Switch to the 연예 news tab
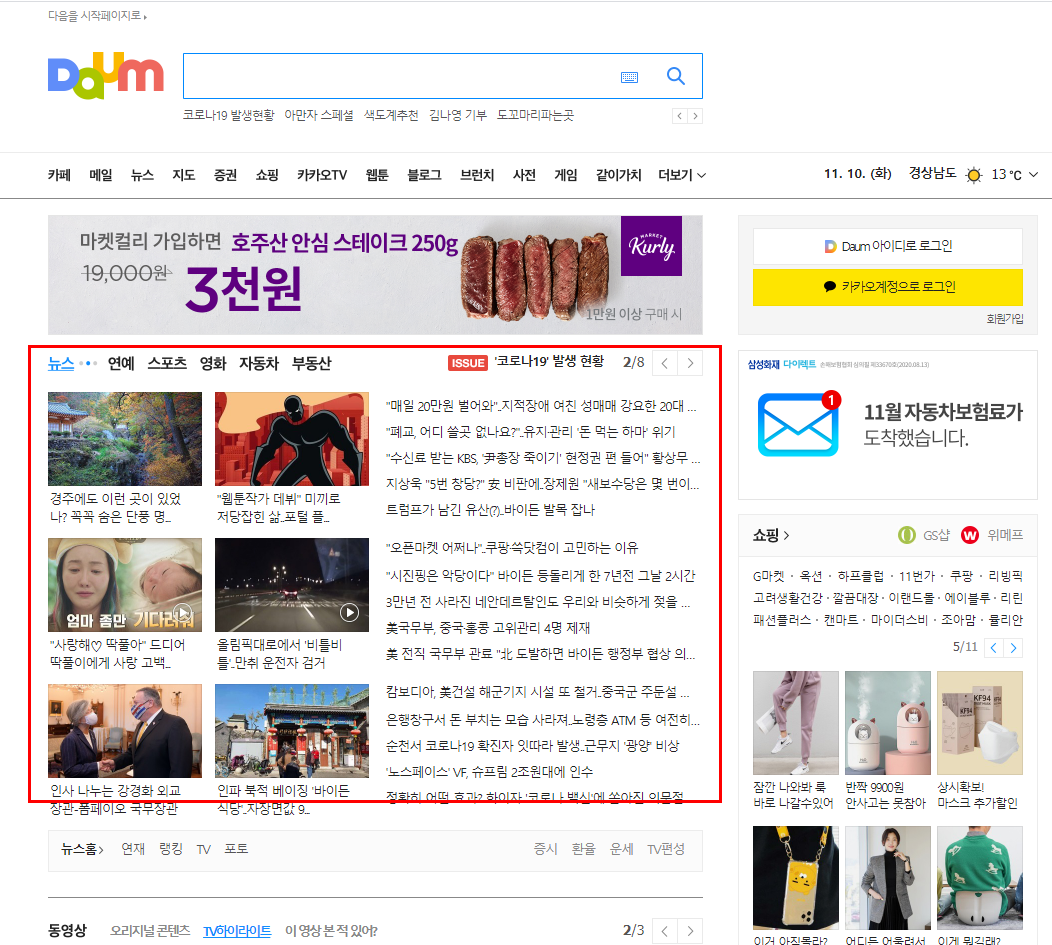 121,364
